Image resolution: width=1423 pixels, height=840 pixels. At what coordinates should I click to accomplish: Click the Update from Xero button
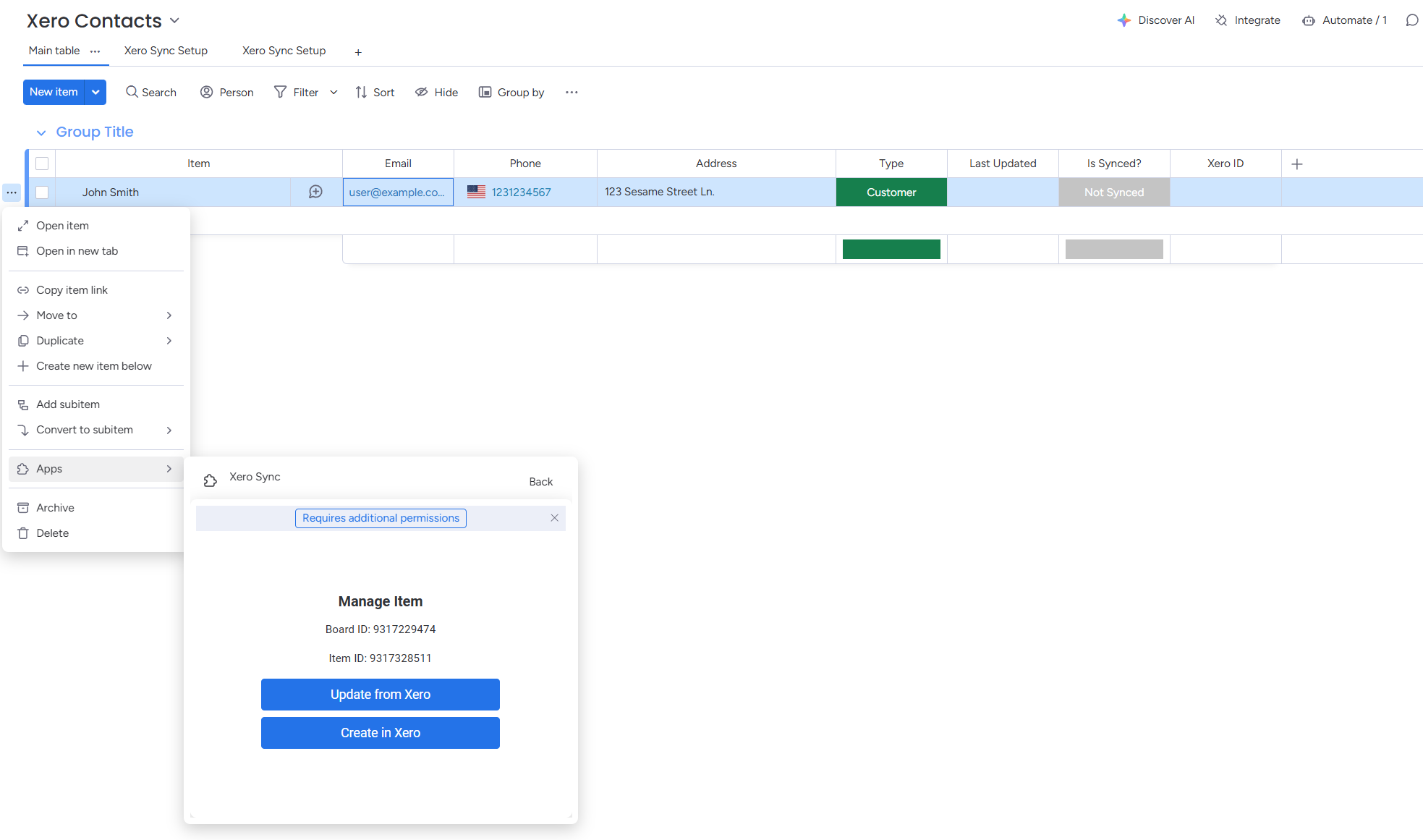pos(380,694)
